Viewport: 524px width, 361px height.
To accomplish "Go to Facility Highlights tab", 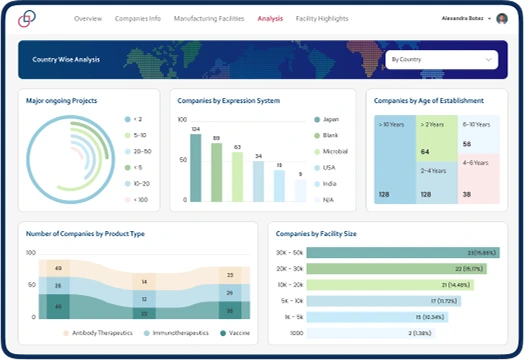I will point(322,19).
